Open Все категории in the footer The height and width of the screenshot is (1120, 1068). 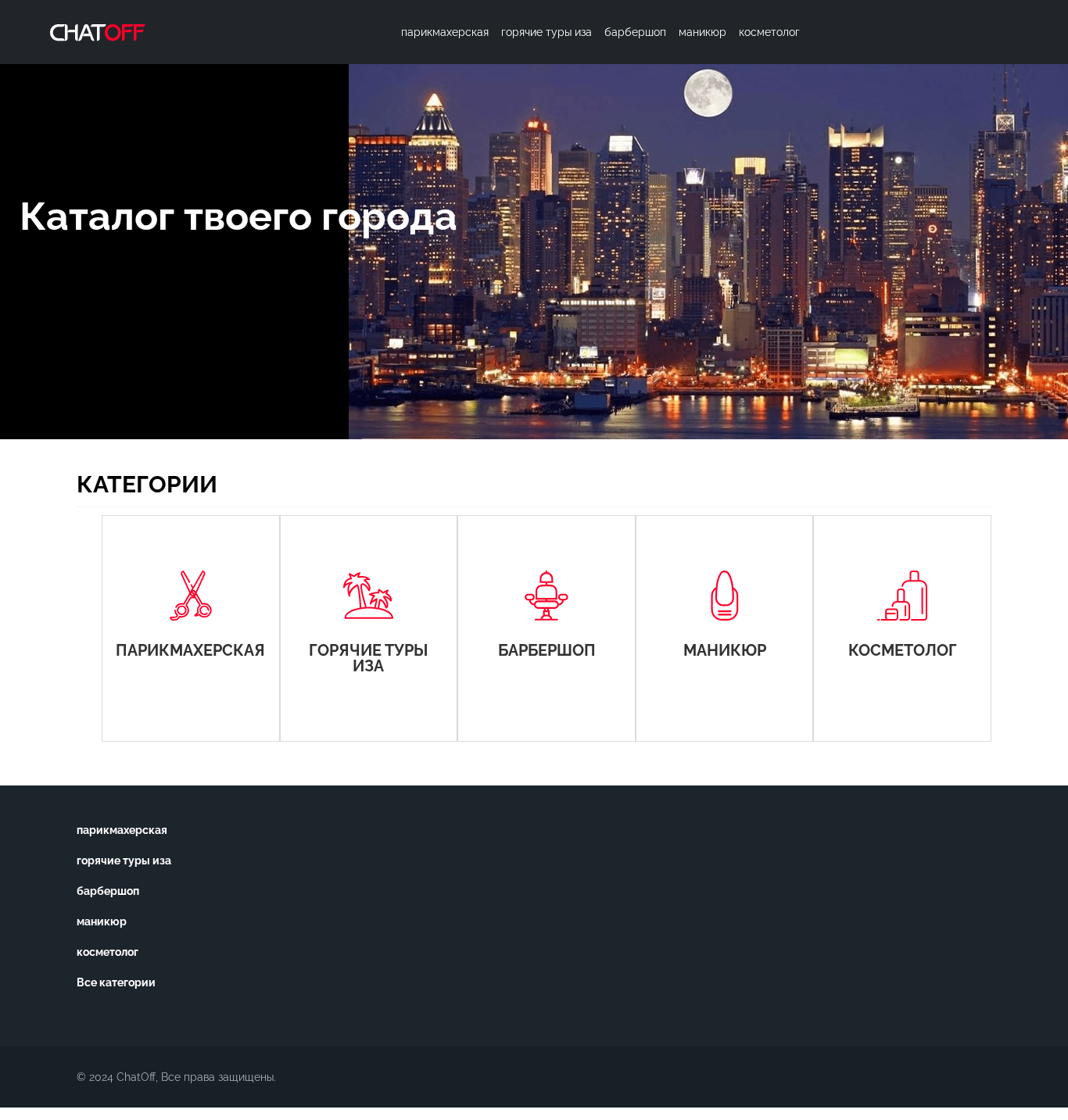click(116, 982)
